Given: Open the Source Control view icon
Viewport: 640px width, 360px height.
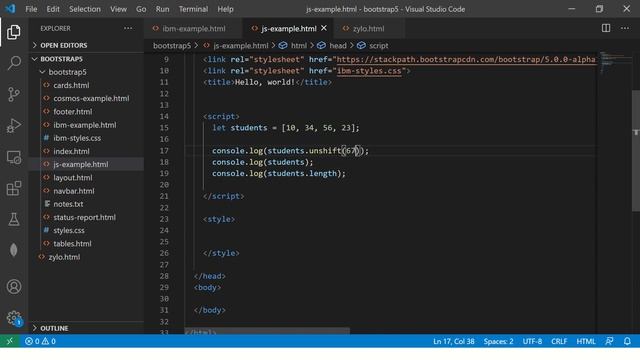Looking at the screenshot, I should pos(14,94).
